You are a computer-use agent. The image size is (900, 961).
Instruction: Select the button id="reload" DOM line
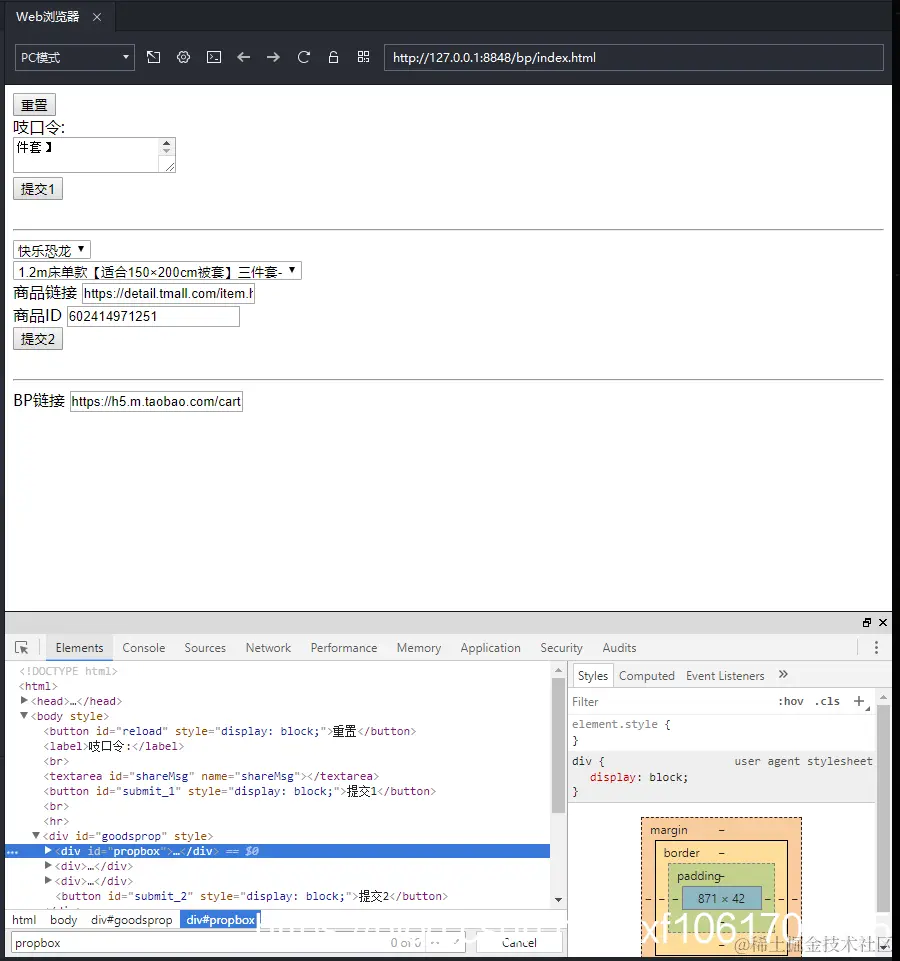229,731
